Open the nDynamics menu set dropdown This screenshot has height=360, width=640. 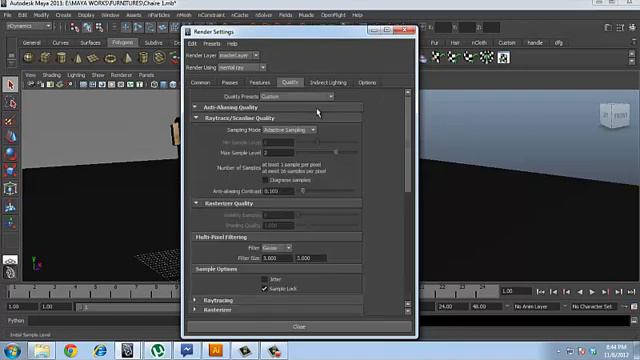[x=29, y=26]
